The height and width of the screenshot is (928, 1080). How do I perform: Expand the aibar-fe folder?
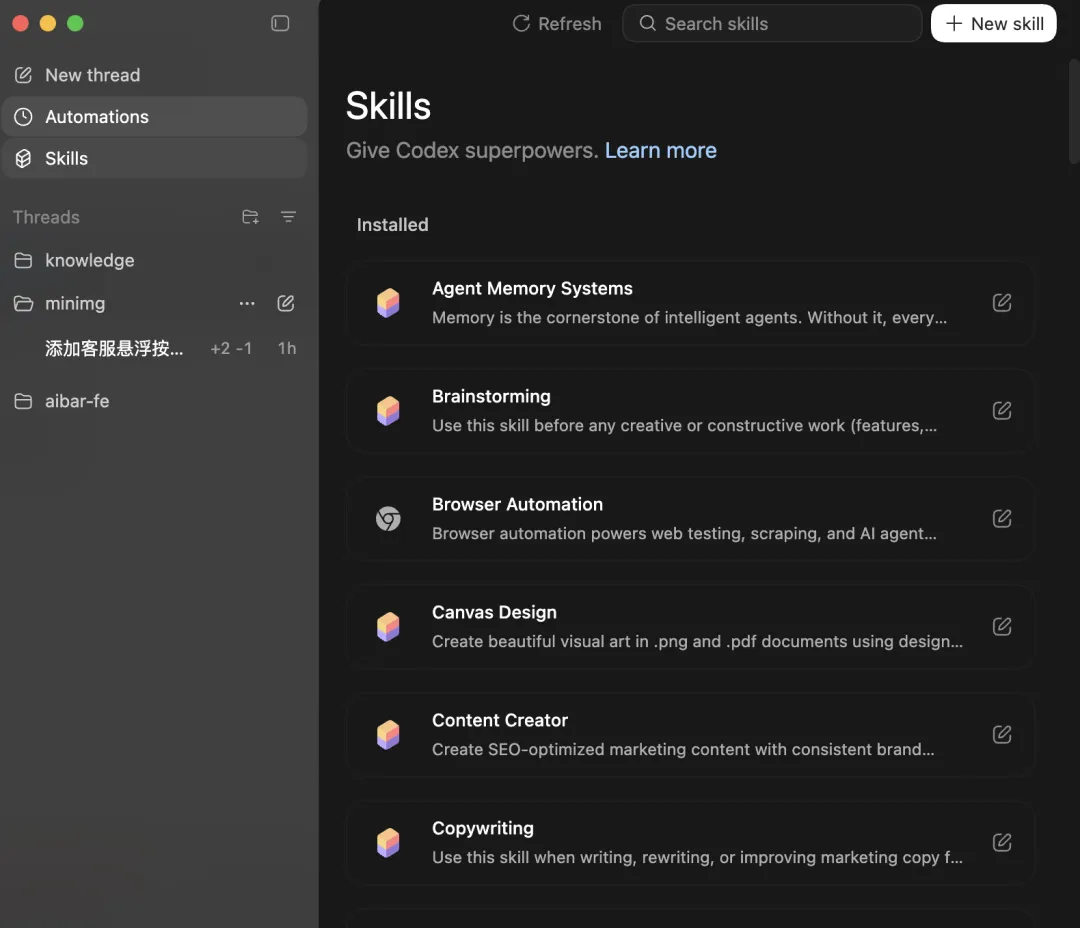(154, 401)
